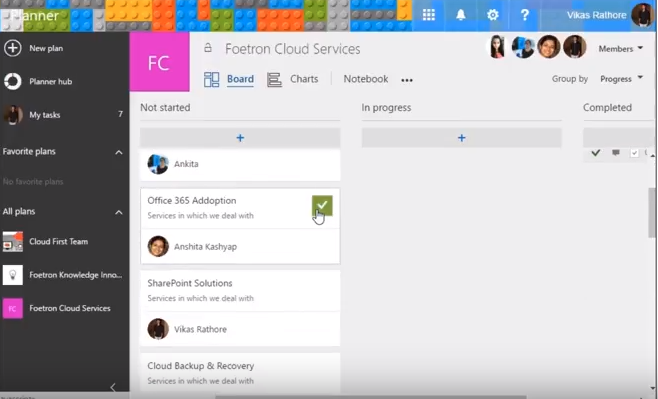Viewport: 658px width, 399px height.
Task: Click the pink FC sidebar plan icon
Action: [13, 308]
